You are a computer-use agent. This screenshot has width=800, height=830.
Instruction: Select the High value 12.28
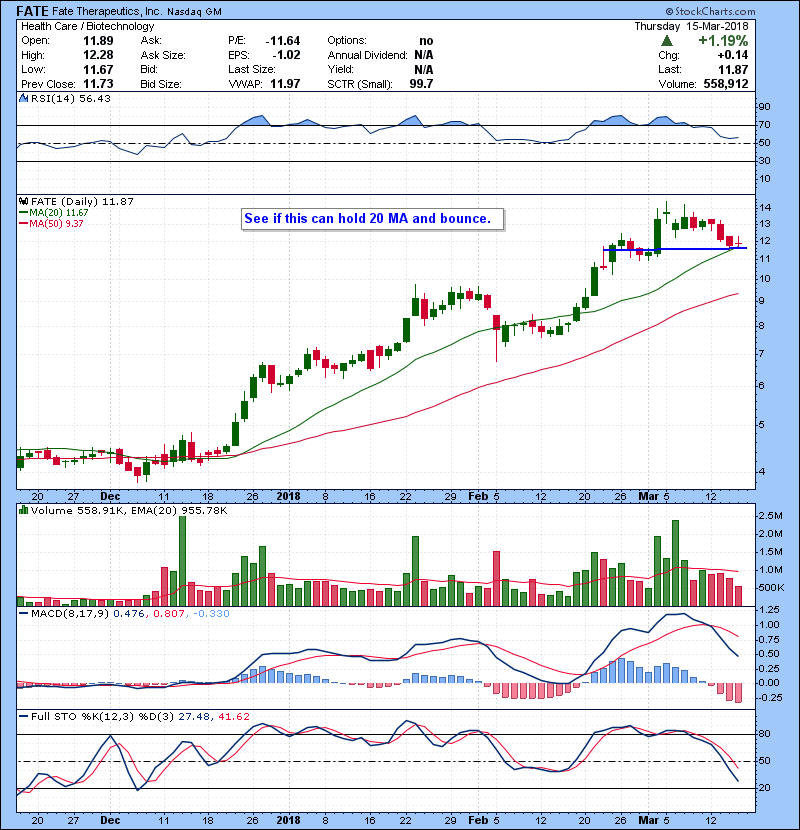click(98, 55)
